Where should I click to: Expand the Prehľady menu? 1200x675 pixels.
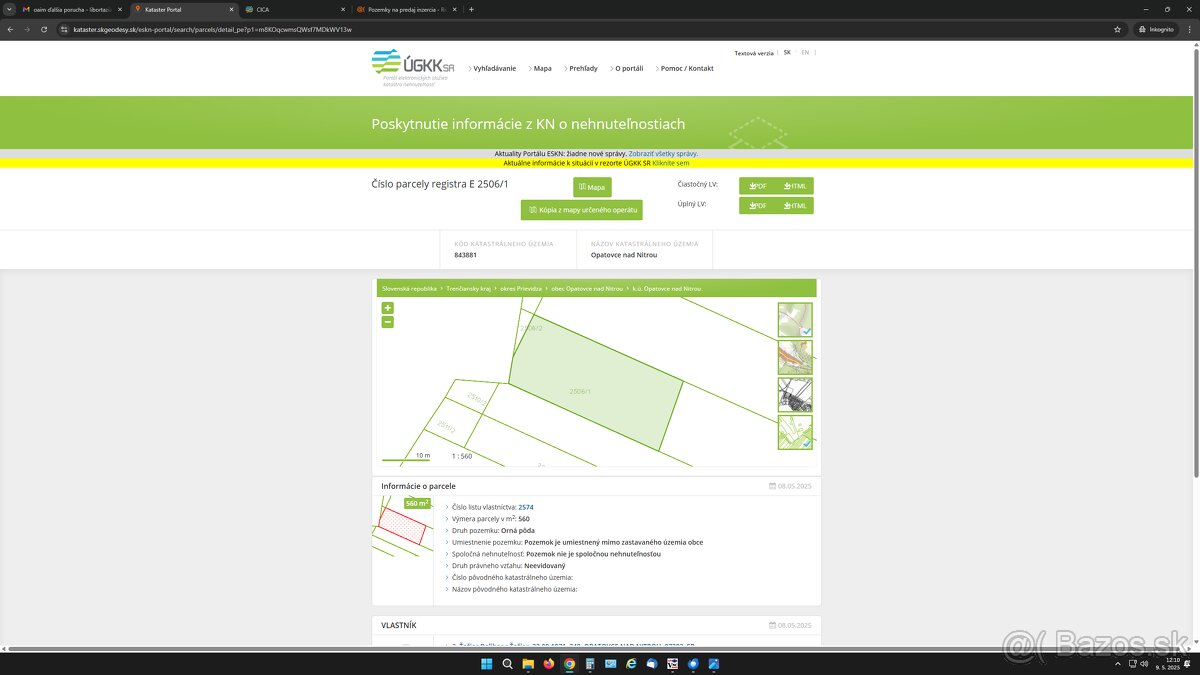583,69
